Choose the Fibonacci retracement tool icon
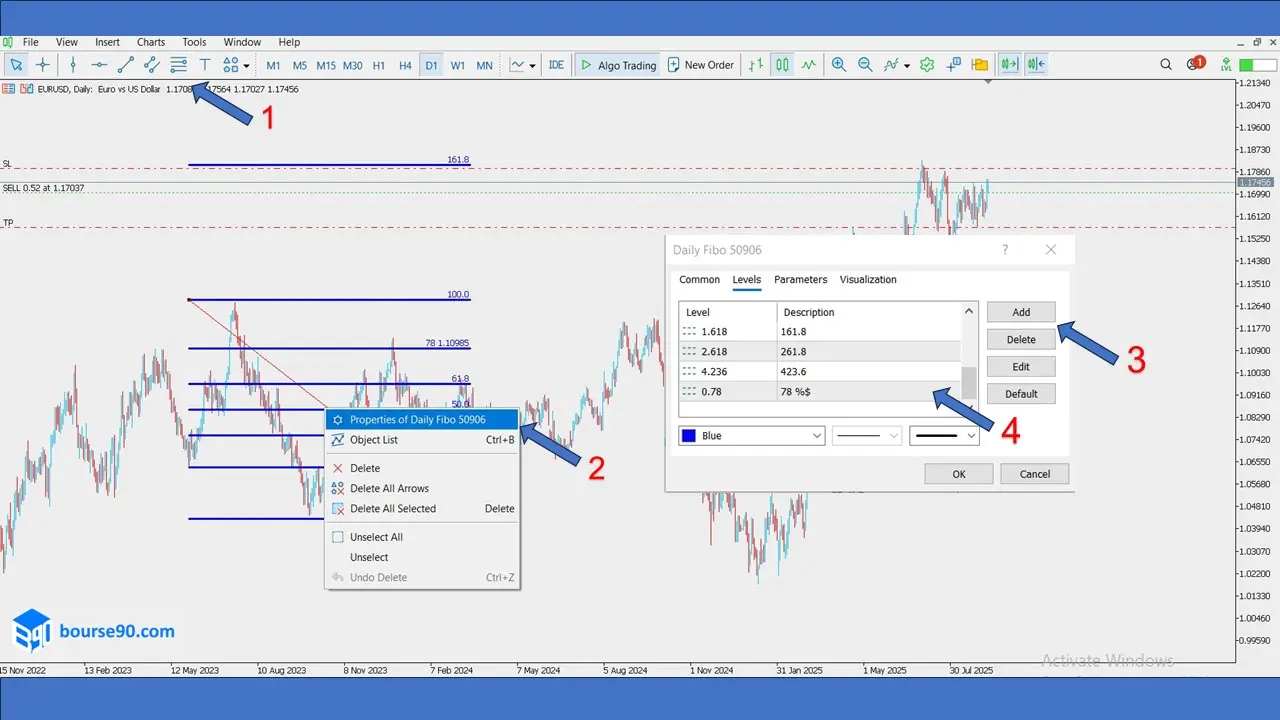 (x=178, y=65)
